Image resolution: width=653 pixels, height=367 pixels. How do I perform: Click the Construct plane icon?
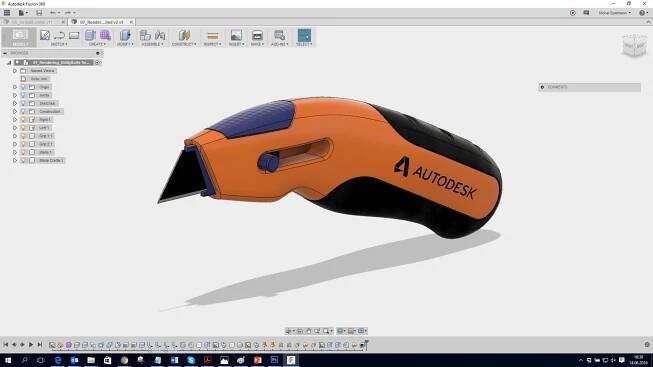click(184, 35)
